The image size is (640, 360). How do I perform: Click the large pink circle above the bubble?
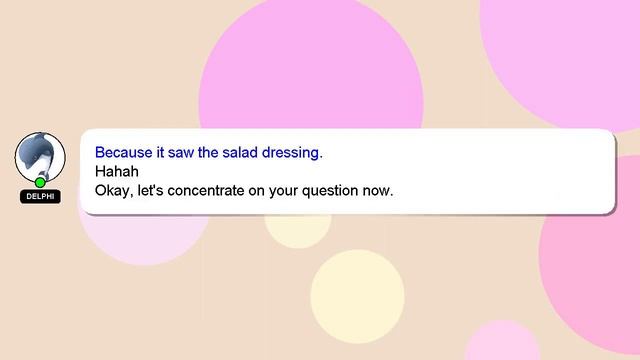[x=311, y=65]
